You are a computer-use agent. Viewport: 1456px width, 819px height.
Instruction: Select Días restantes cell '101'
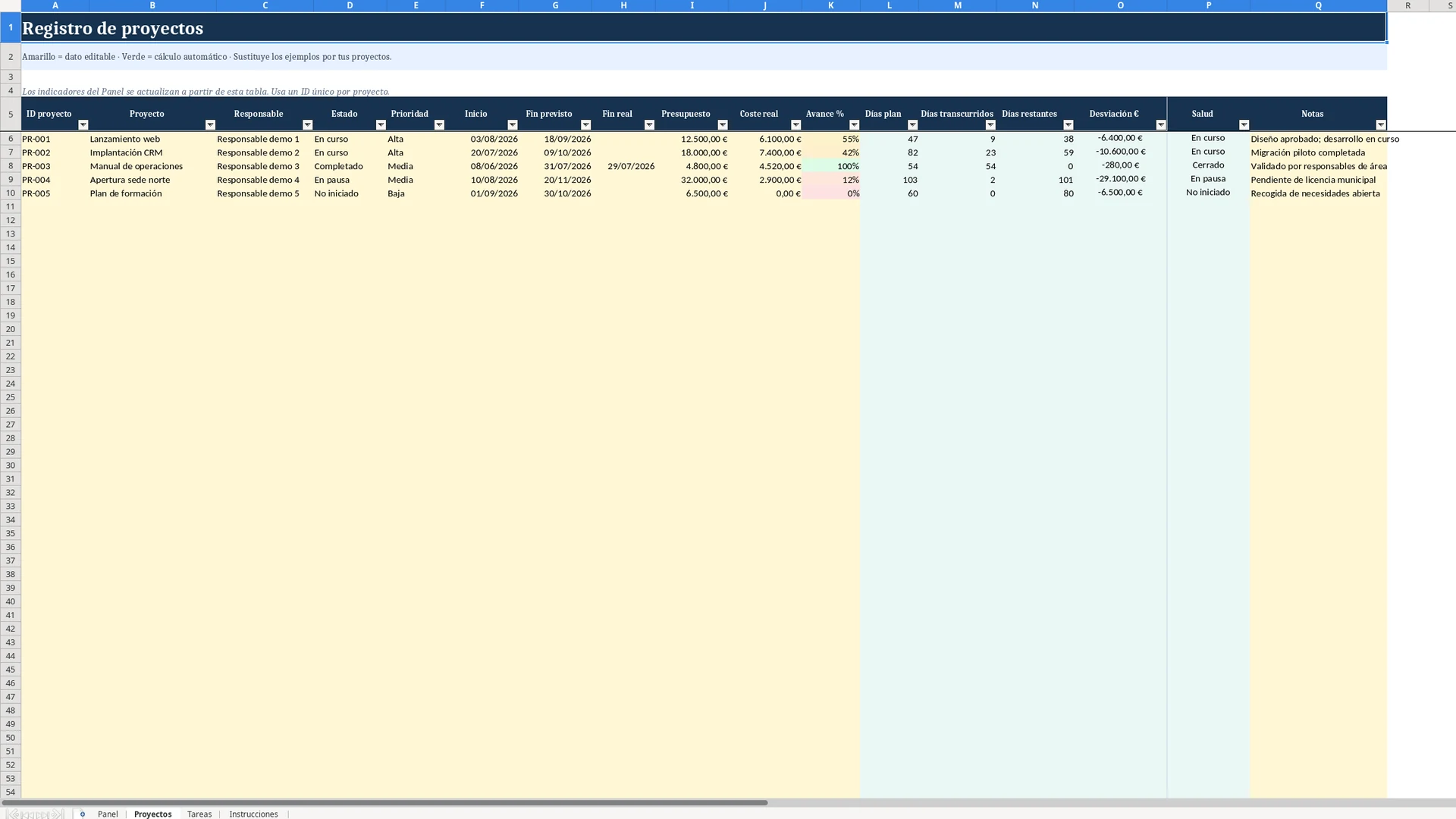click(x=1035, y=180)
